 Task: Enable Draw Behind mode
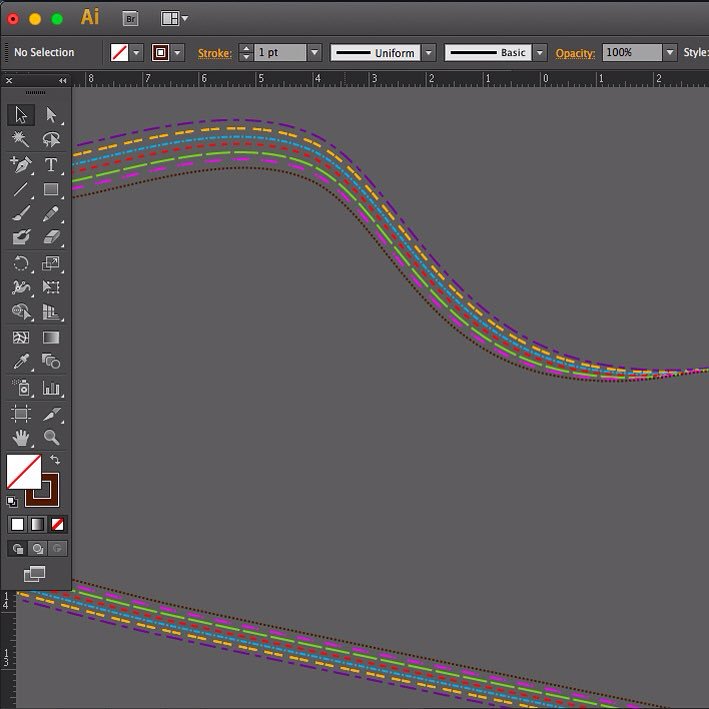(x=38, y=549)
